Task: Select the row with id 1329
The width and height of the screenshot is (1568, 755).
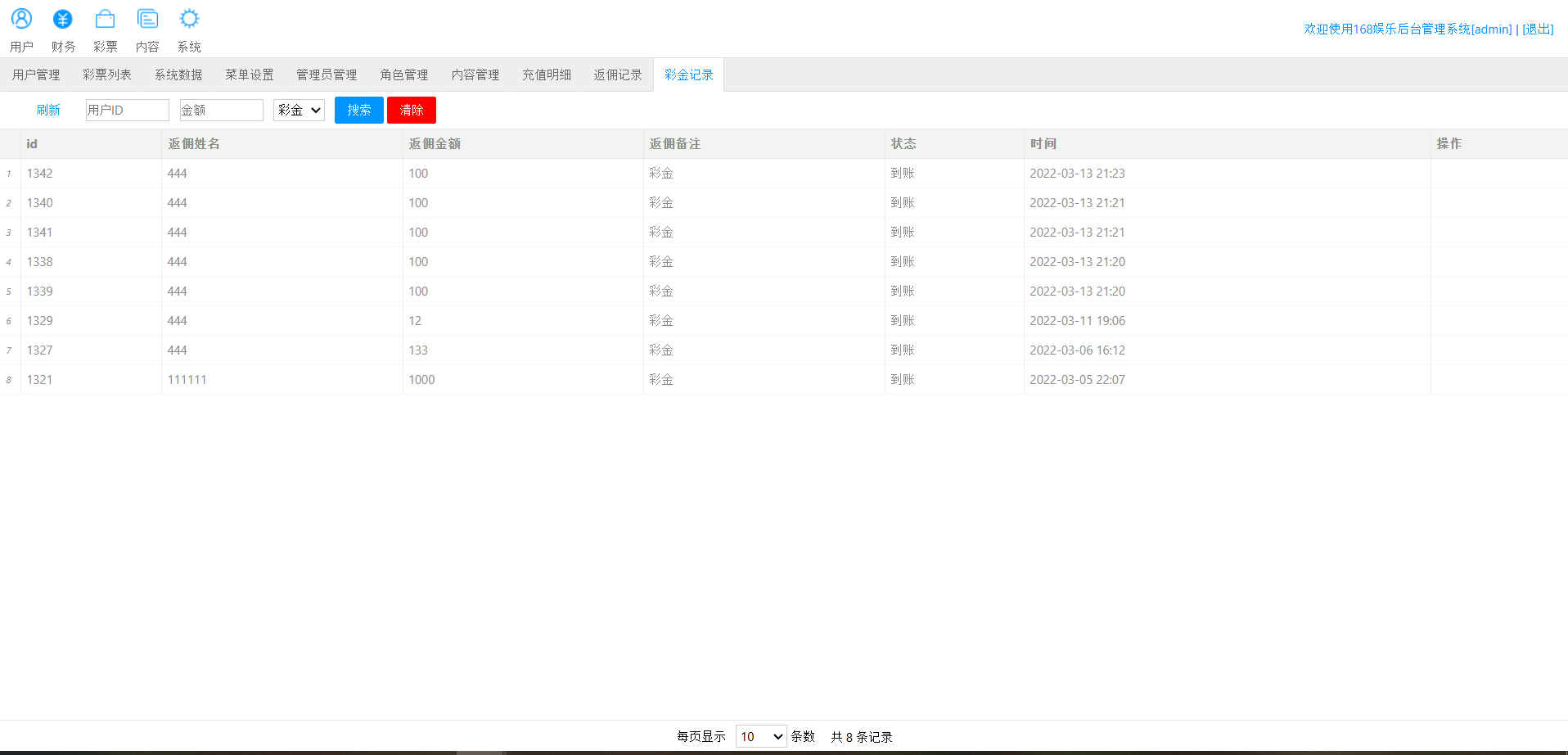Action: (x=784, y=320)
